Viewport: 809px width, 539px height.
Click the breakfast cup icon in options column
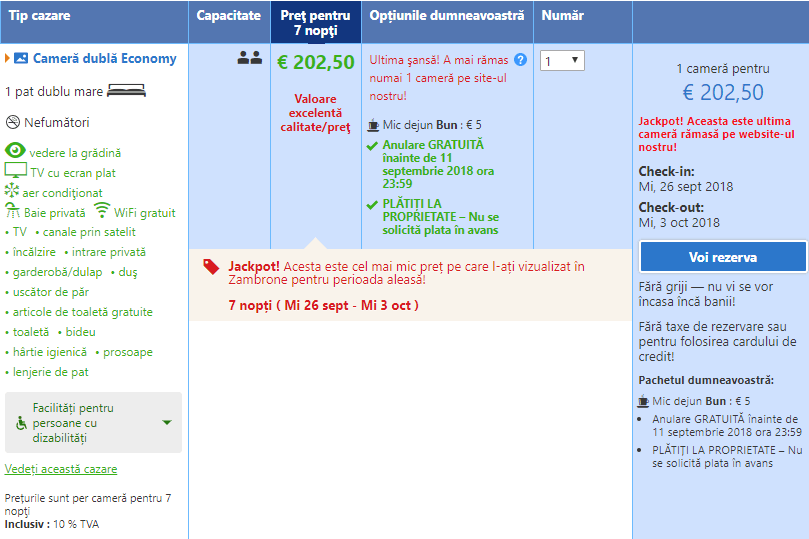coord(373,125)
